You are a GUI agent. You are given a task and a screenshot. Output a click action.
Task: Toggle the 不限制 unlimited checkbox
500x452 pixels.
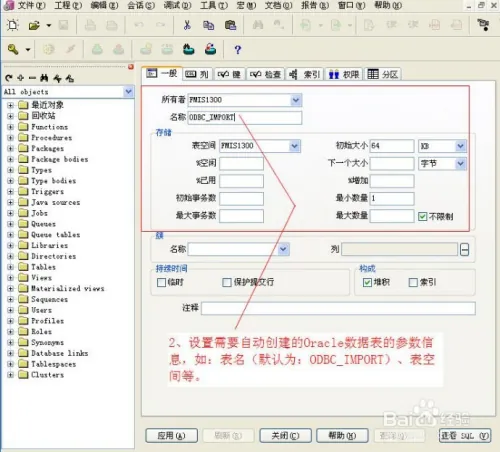coord(422,217)
